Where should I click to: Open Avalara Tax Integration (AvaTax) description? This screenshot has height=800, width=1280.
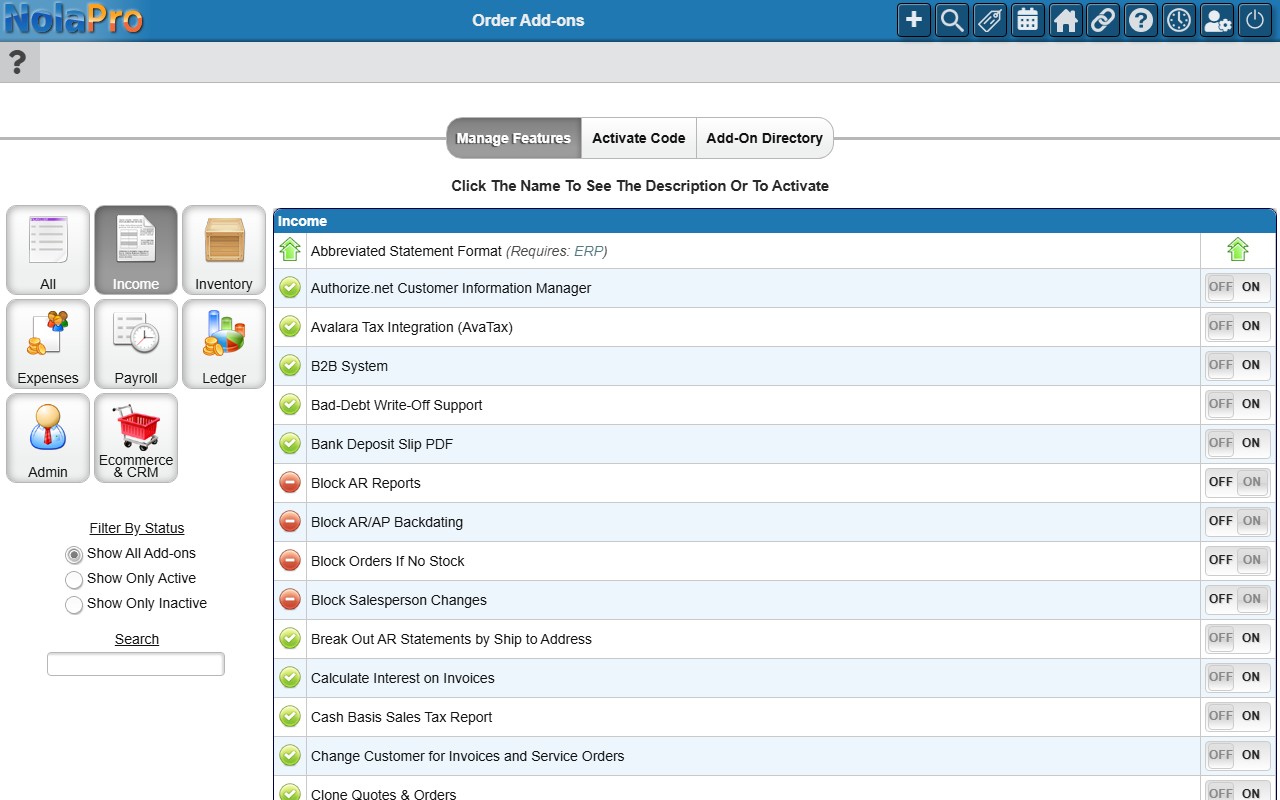412,327
